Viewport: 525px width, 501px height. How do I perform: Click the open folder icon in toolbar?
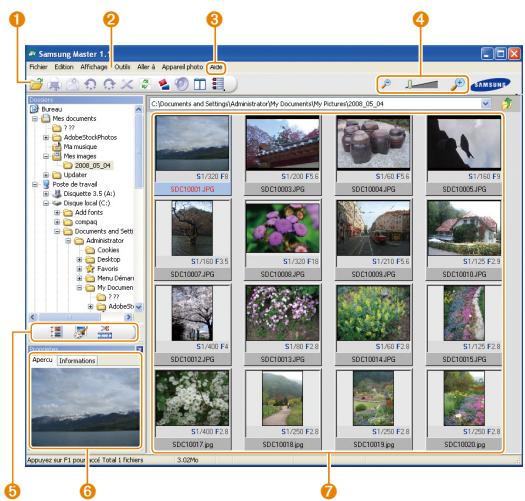(36, 84)
